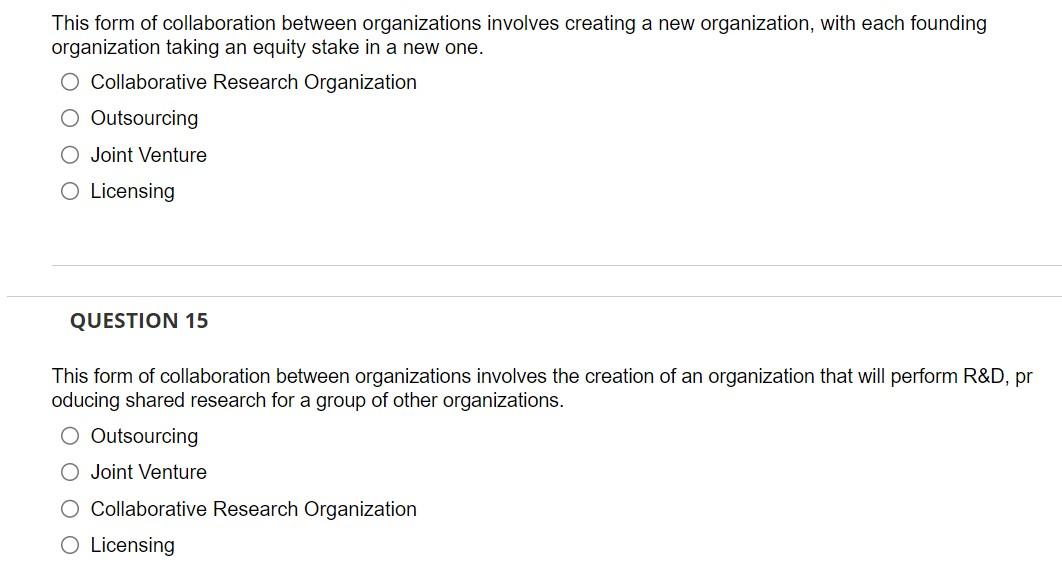1062x576 pixels.
Task: Select Collaborative Research Organization under Question 15
Action: pyautogui.click(x=69, y=508)
